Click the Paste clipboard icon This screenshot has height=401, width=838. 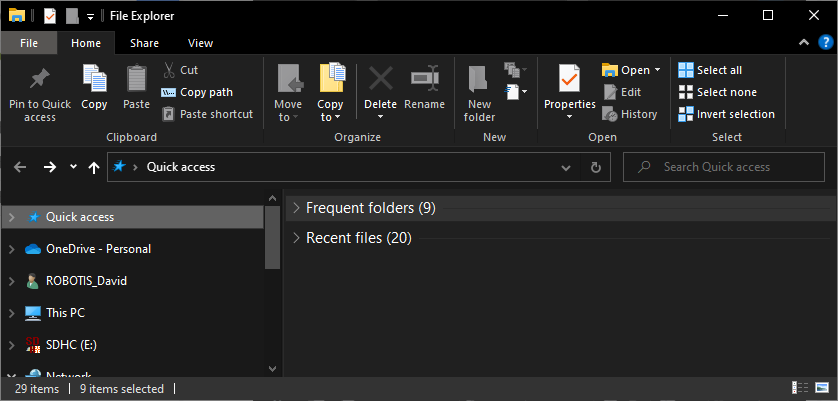click(136, 78)
